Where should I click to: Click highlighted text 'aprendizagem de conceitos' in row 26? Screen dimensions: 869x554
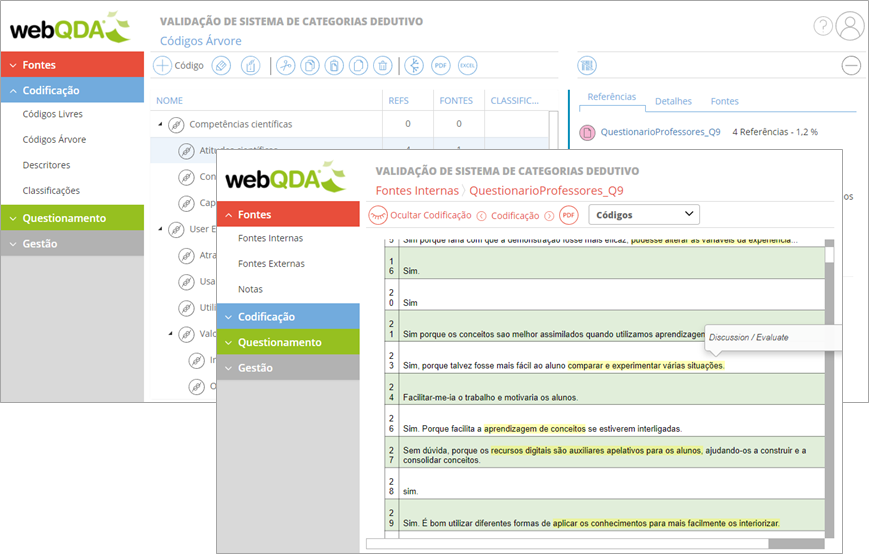coord(535,429)
